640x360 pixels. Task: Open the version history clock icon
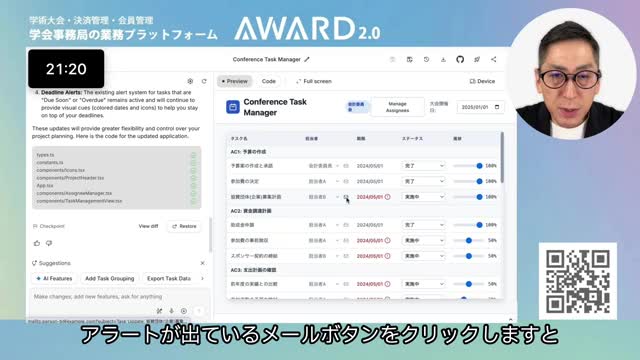pyautogui.click(x=426, y=60)
